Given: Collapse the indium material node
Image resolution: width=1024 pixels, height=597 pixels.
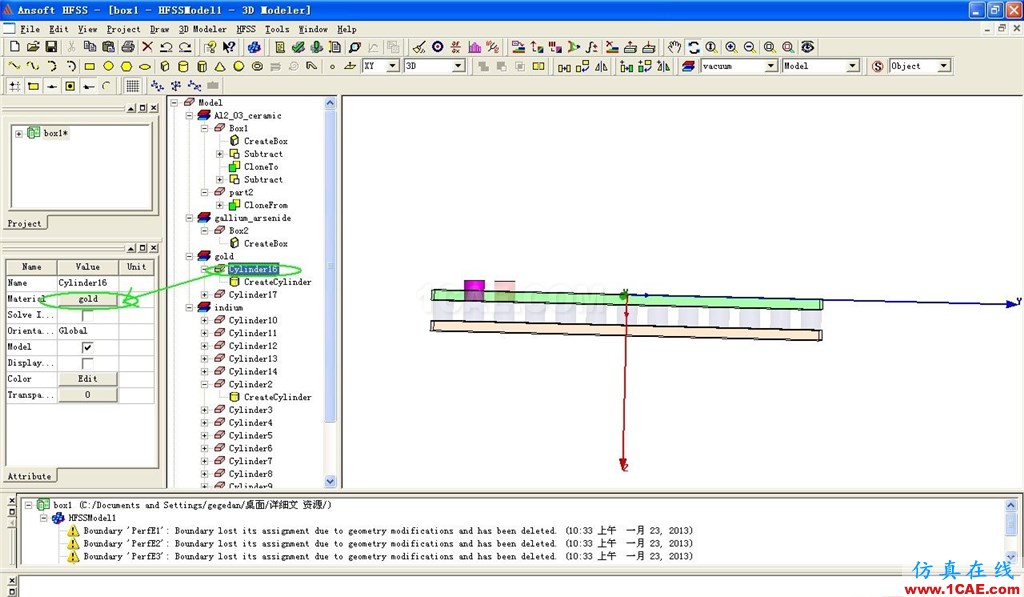Looking at the screenshot, I should pyautogui.click(x=189, y=308).
